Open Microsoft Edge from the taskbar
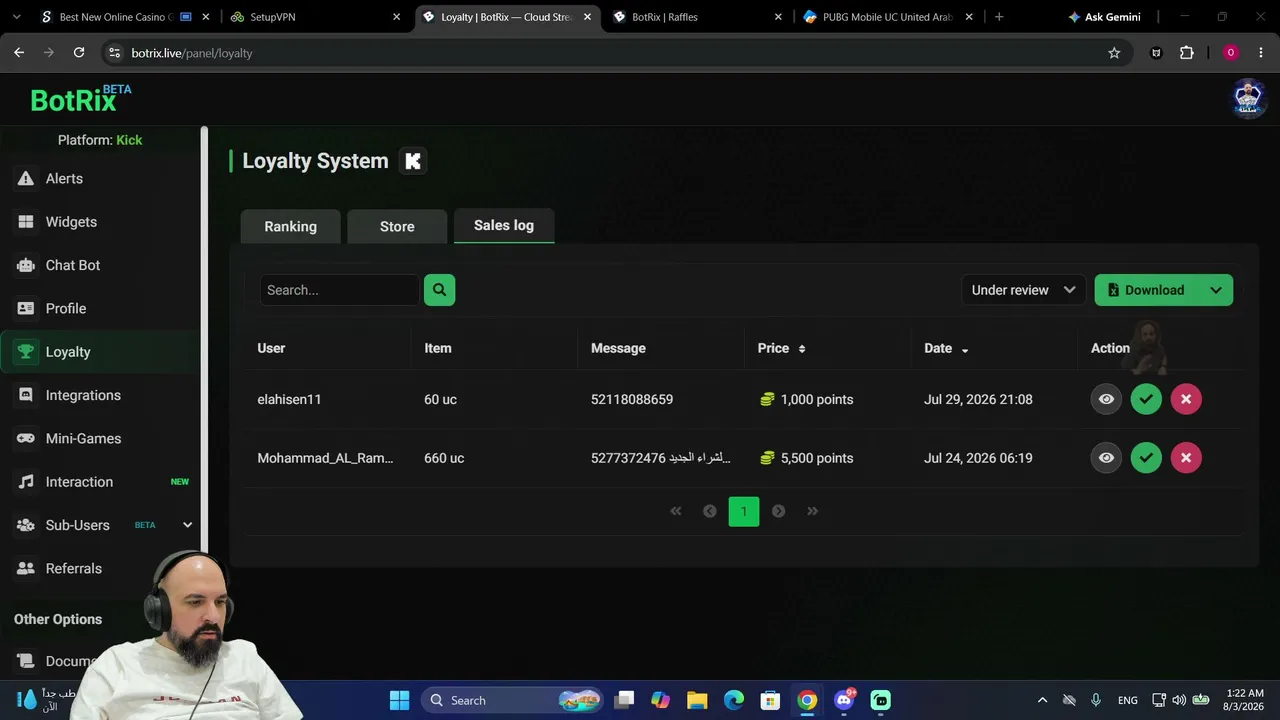 (x=734, y=700)
